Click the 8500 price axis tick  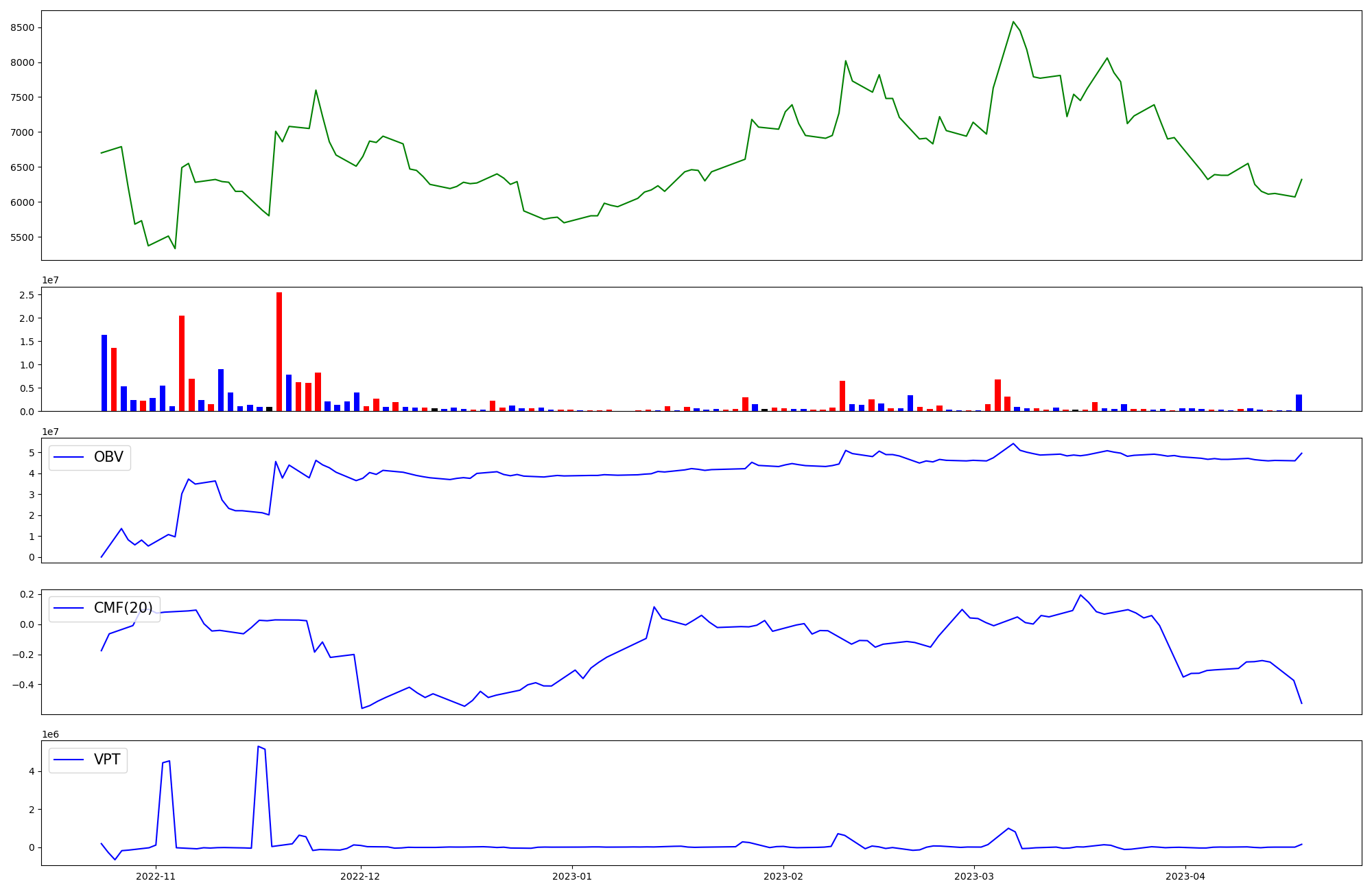23,28
